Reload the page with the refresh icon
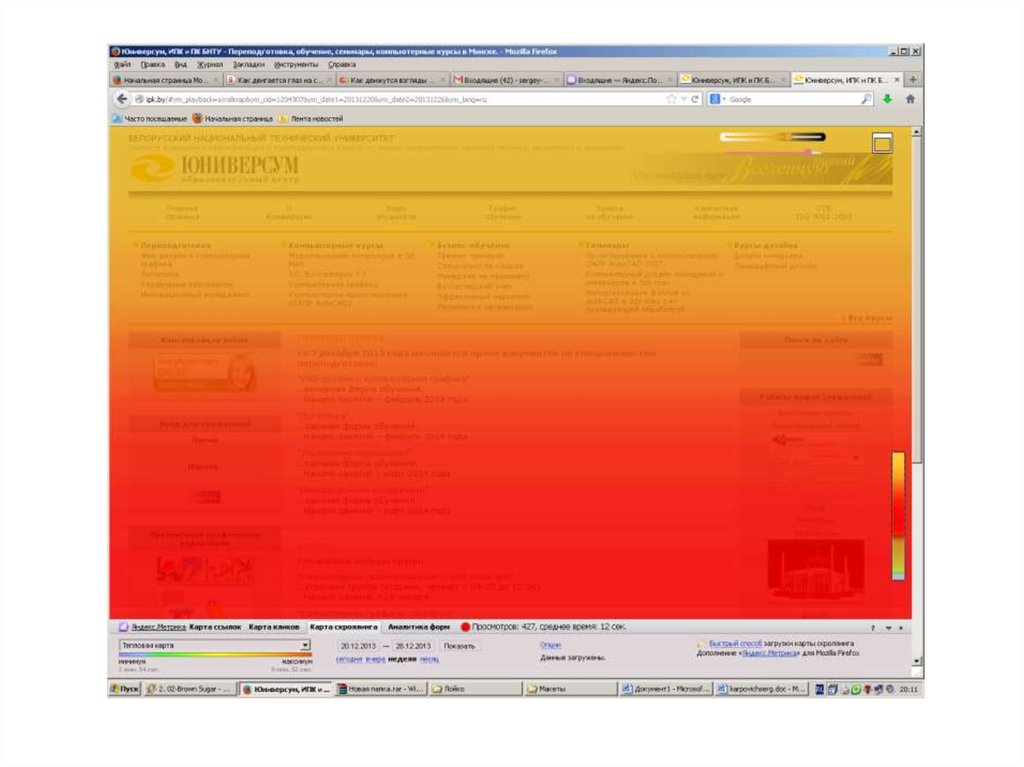The width and height of the screenshot is (1024, 767). coord(695,99)
